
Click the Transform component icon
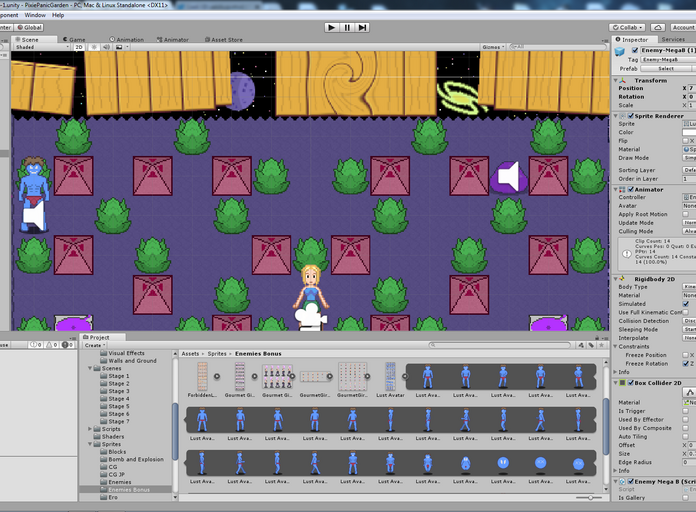[x=623, y=81]
